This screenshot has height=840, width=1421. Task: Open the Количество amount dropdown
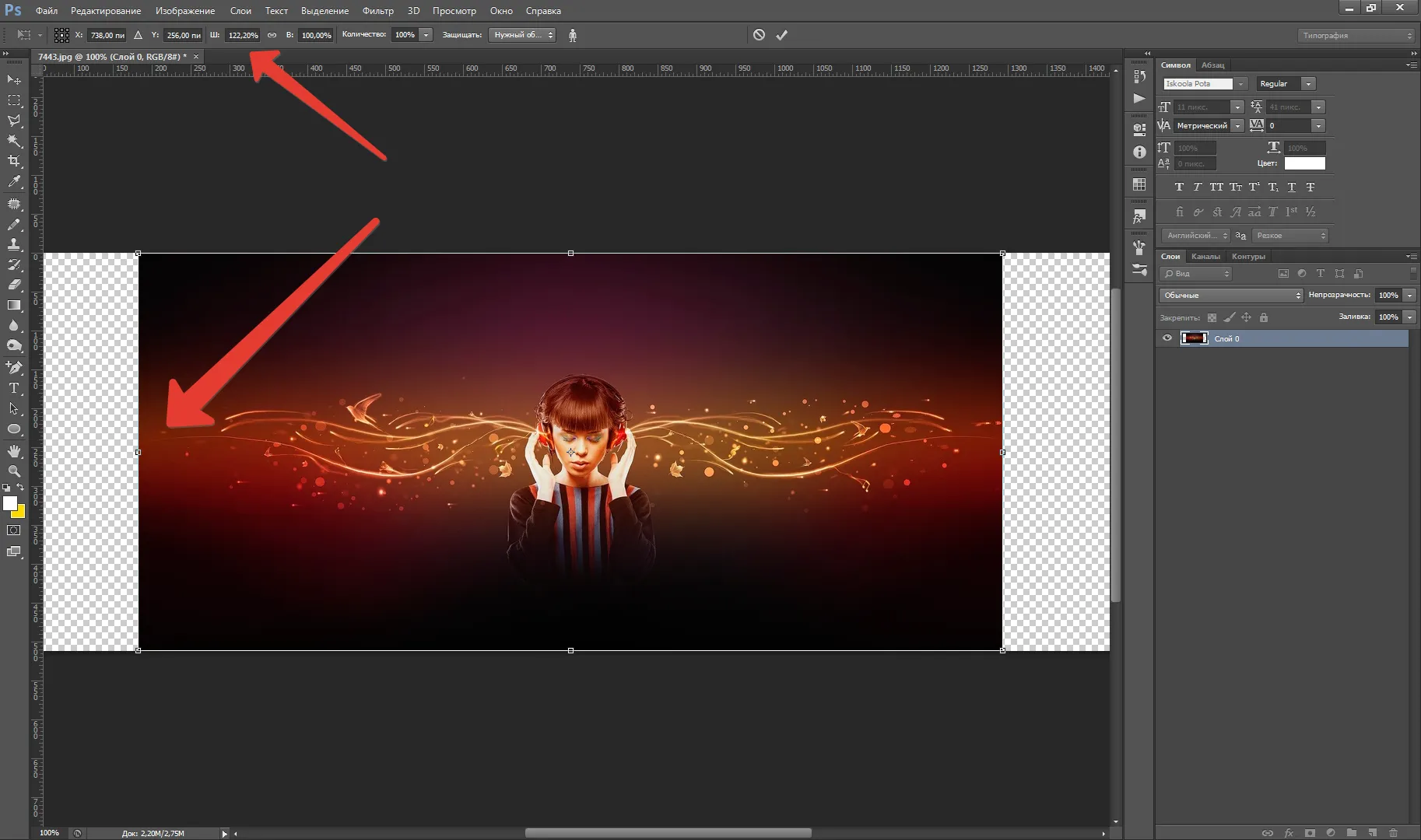[x=426, y=35]
